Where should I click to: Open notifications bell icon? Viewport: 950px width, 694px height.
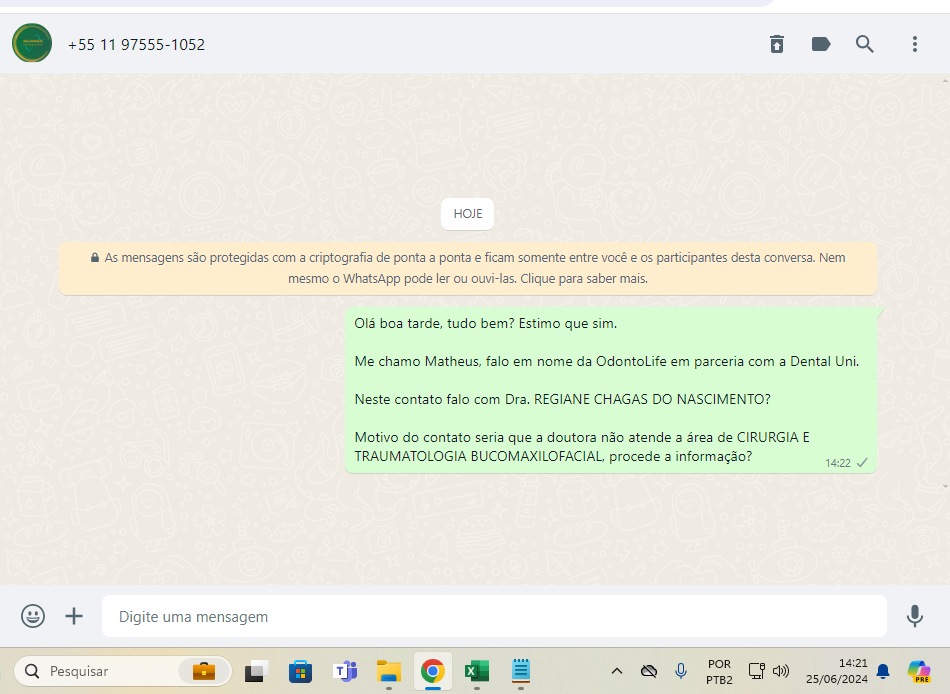click(x=883, y=671)
